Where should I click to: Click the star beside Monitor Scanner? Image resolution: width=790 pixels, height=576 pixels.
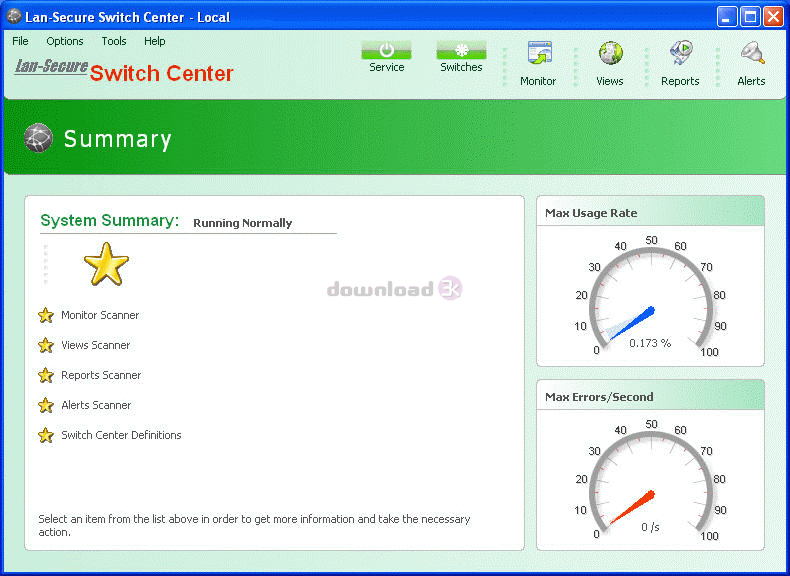click(x=46, y=315)
